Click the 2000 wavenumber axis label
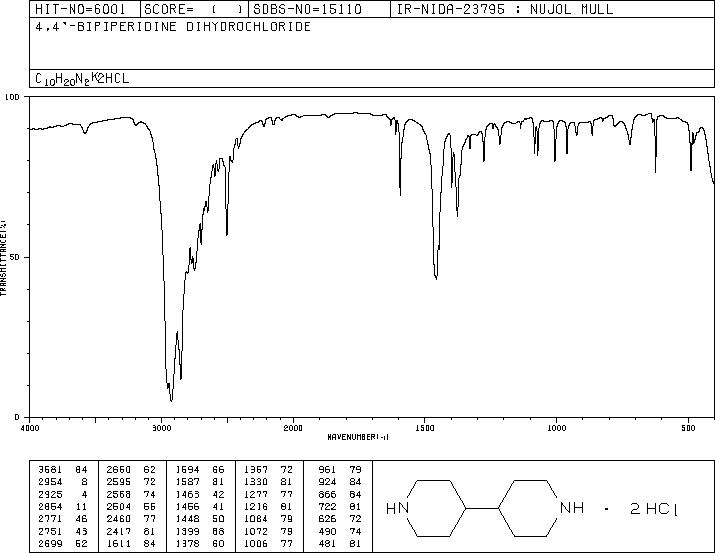This screenshot has height=553, width=715. [x=293, y=428]
